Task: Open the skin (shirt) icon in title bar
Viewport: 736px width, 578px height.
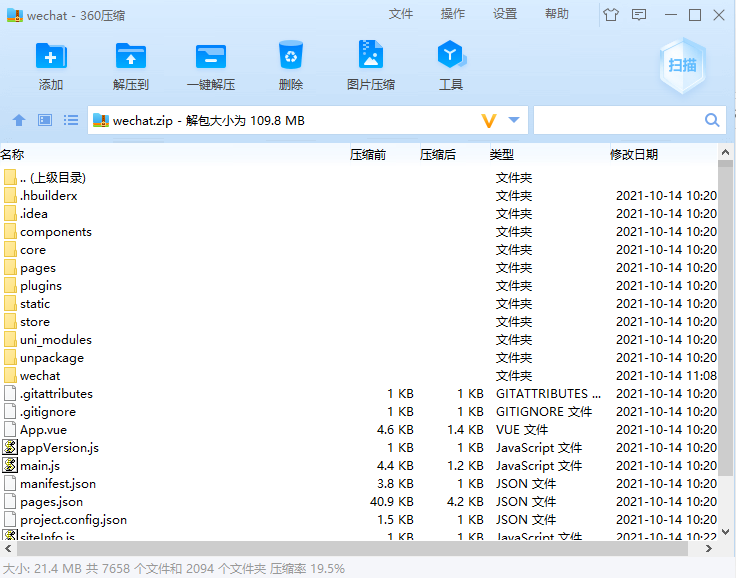Action: pos(611,15)
